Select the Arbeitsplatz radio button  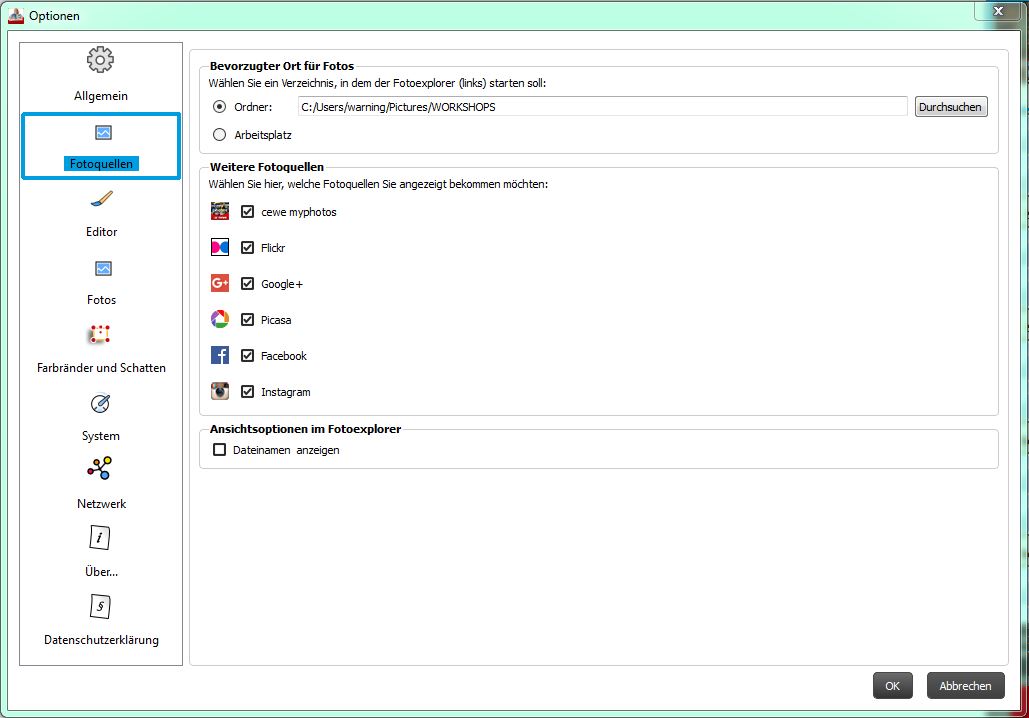(x=220, y=134)
